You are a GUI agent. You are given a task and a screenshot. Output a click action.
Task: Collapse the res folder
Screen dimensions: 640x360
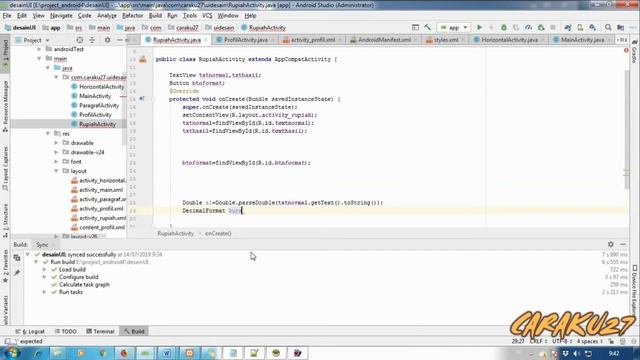pos(48,133)
